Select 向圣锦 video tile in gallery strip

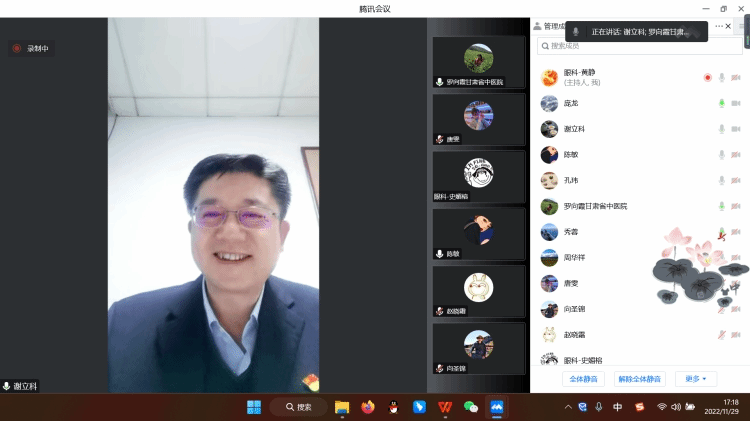(479, 349)
